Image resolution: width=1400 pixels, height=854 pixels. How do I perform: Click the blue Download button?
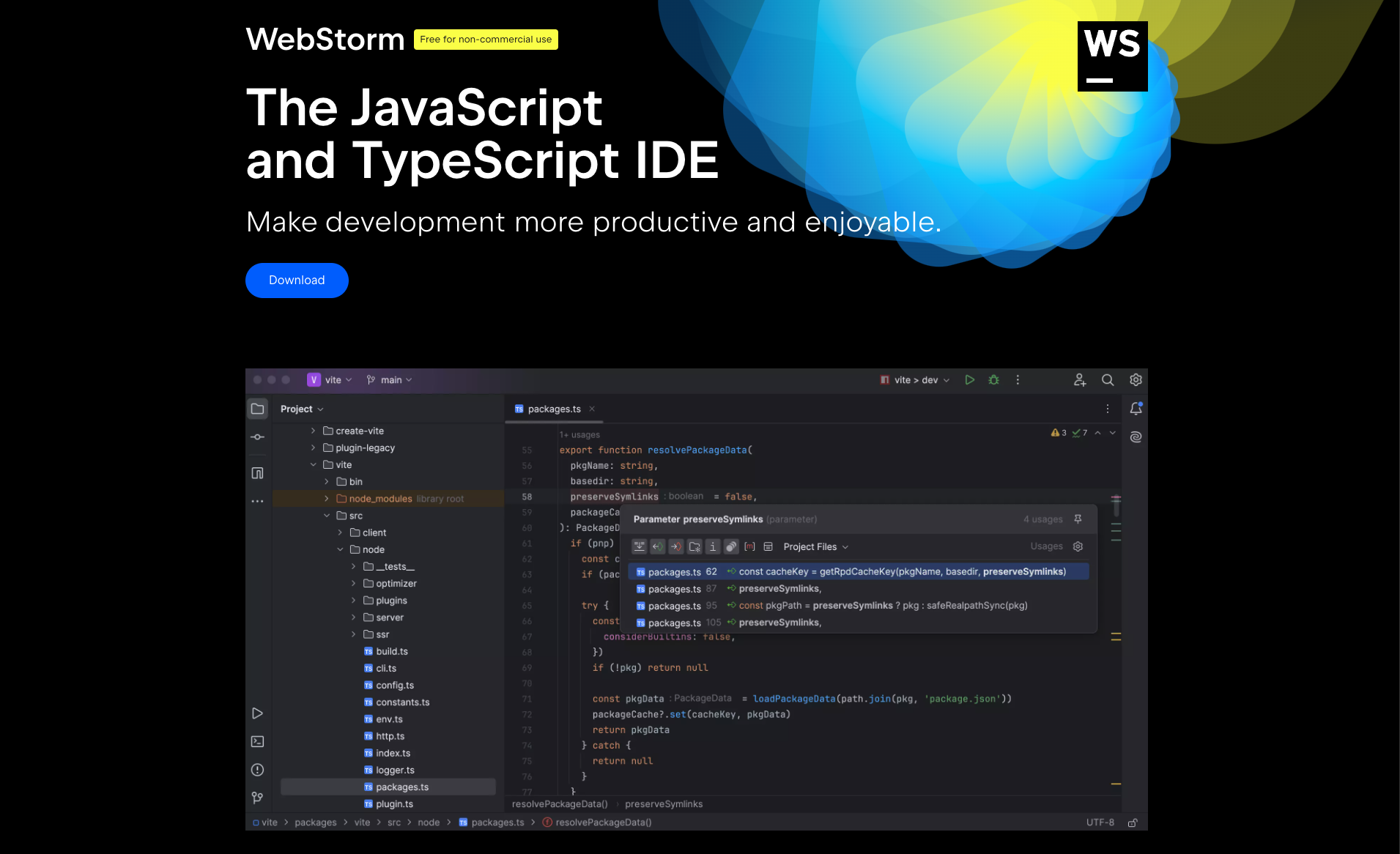(297, 281)
